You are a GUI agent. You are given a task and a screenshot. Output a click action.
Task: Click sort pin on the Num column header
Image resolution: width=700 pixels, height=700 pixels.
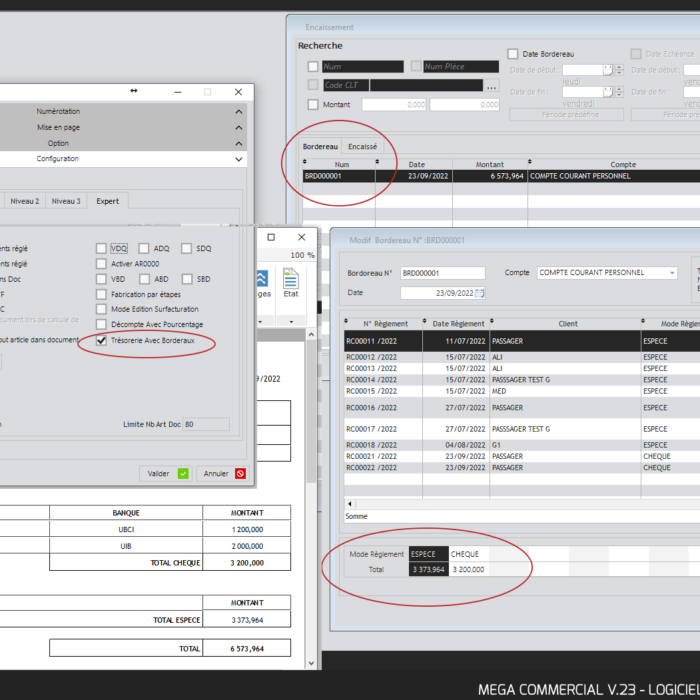(305, 162)
